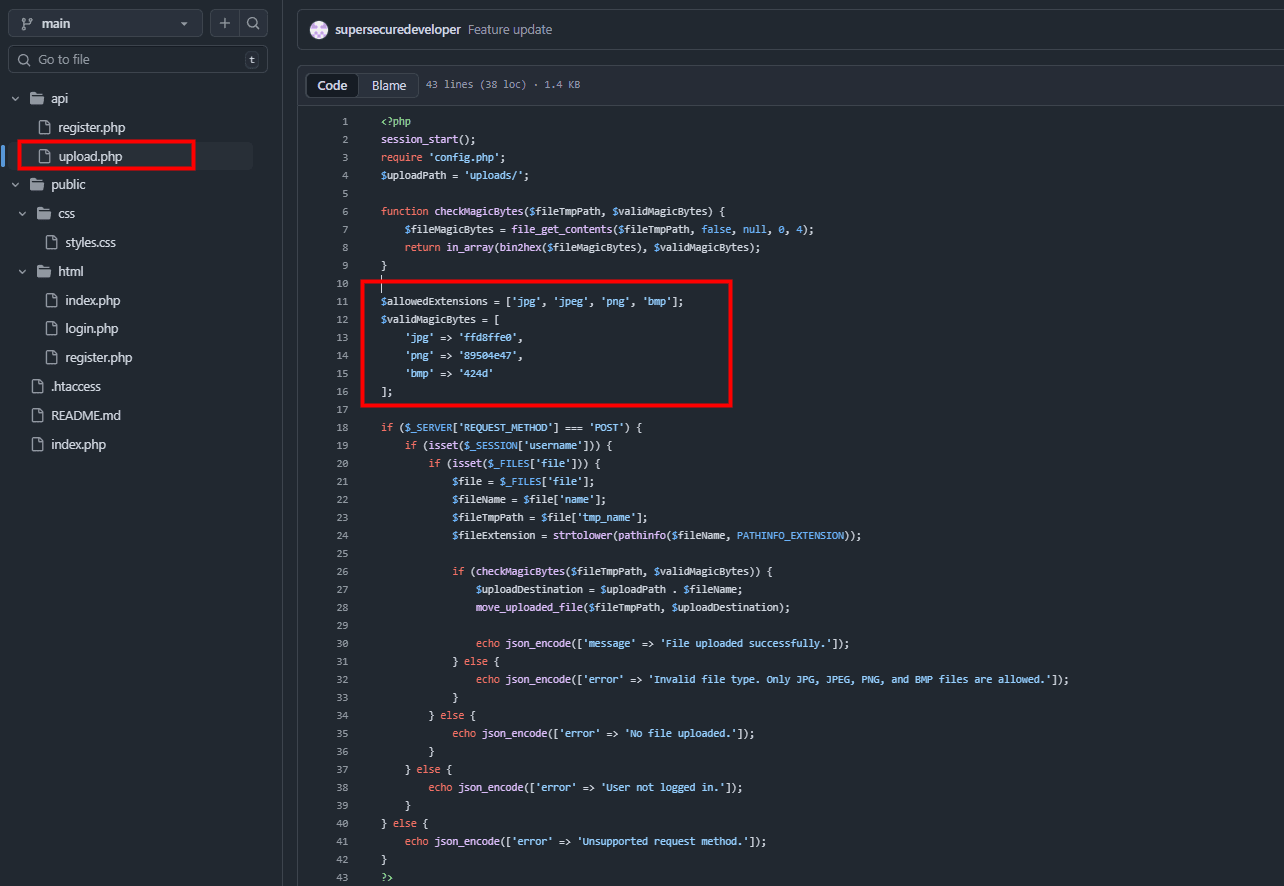1284x886 pixels.
Task: Click the README.md file icon
Action: (x=37, y=416)
